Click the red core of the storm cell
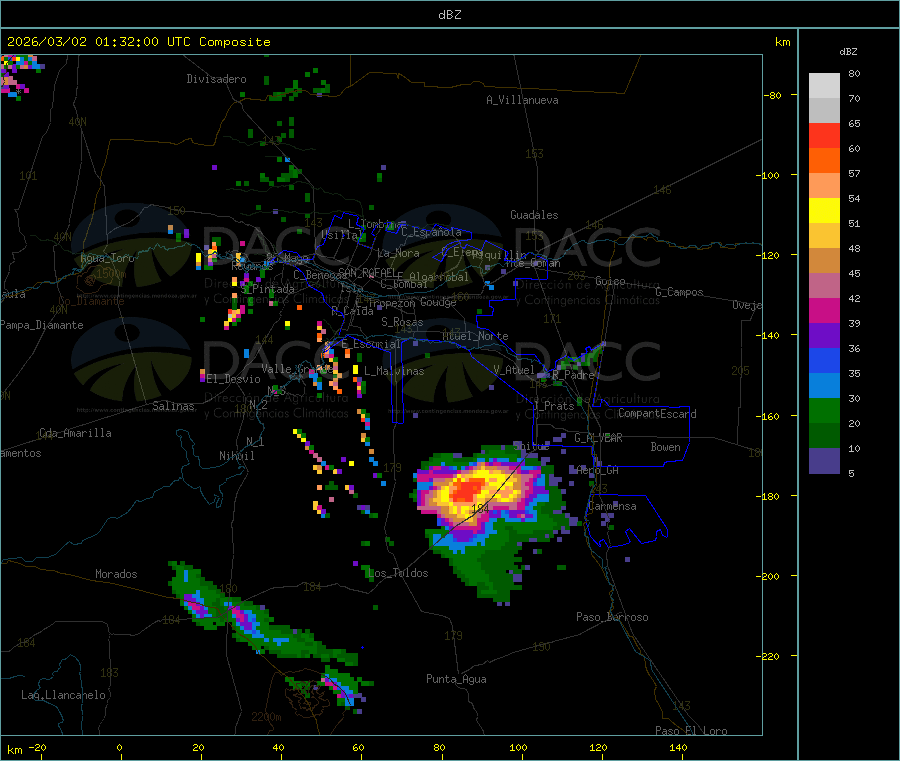 (x=468, y=489)
